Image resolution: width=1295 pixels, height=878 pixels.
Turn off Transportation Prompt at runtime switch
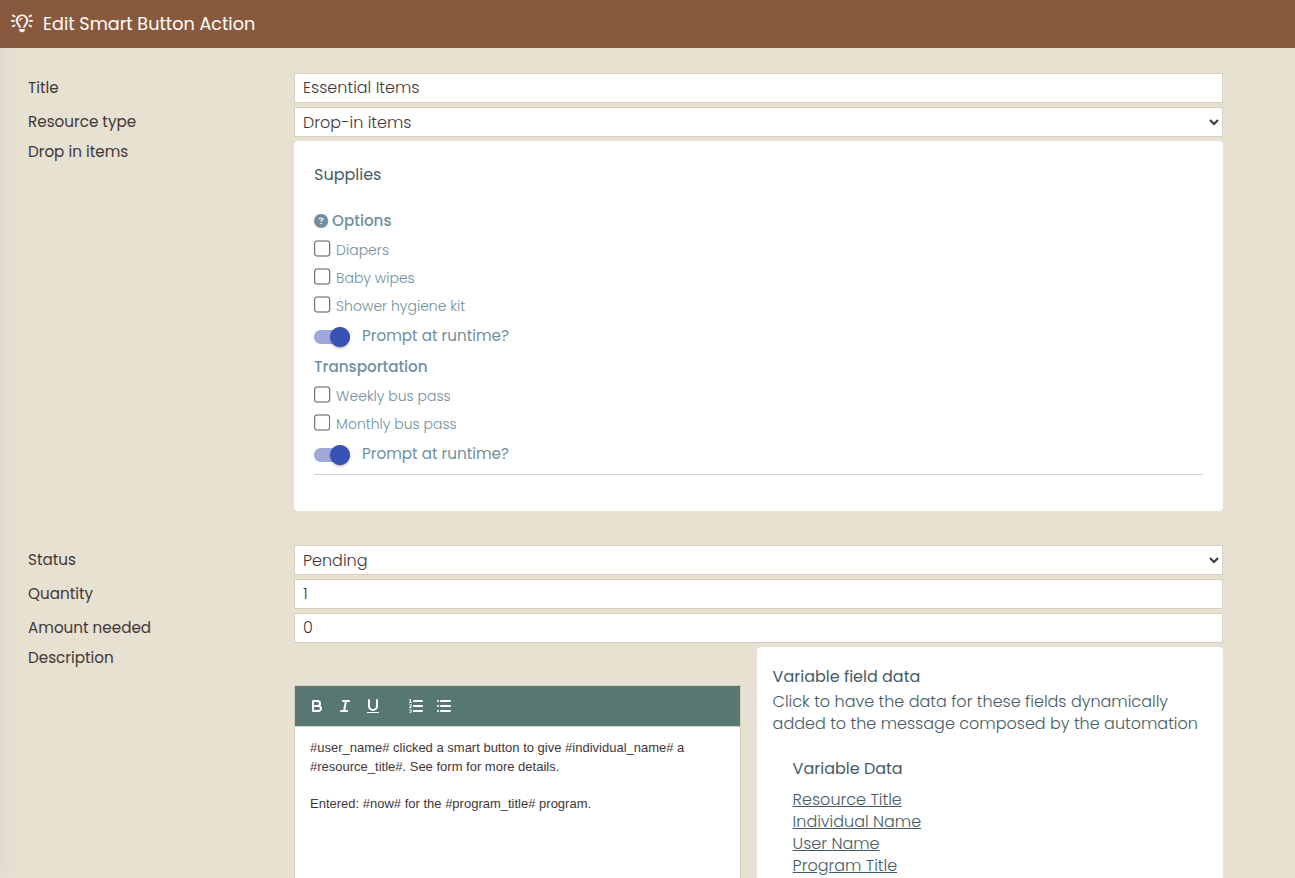[332, 455]
